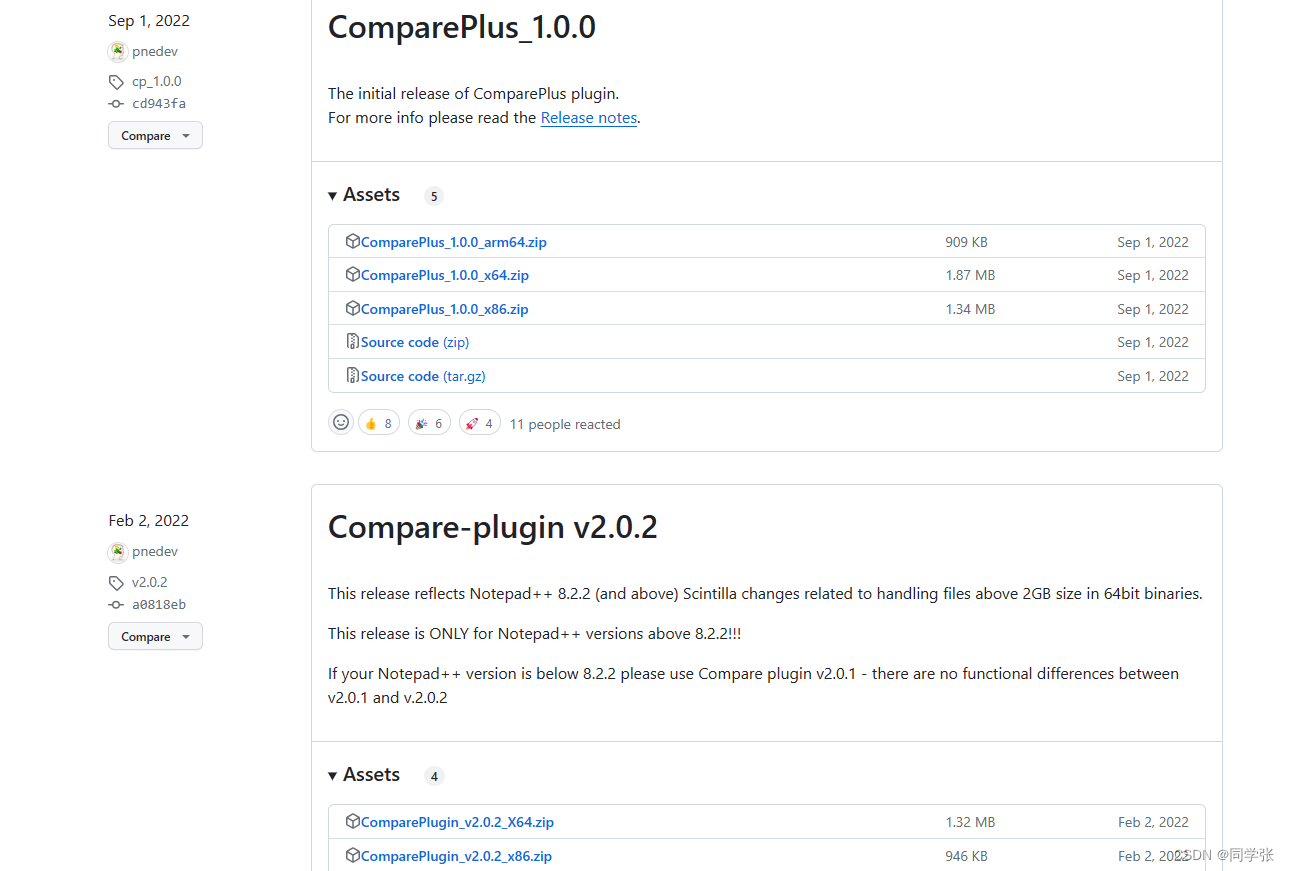Image resolution: width=1289 pixels, height=871 pixels.
Task: Open the Release notes hyperlink
Action: point(588,117)
